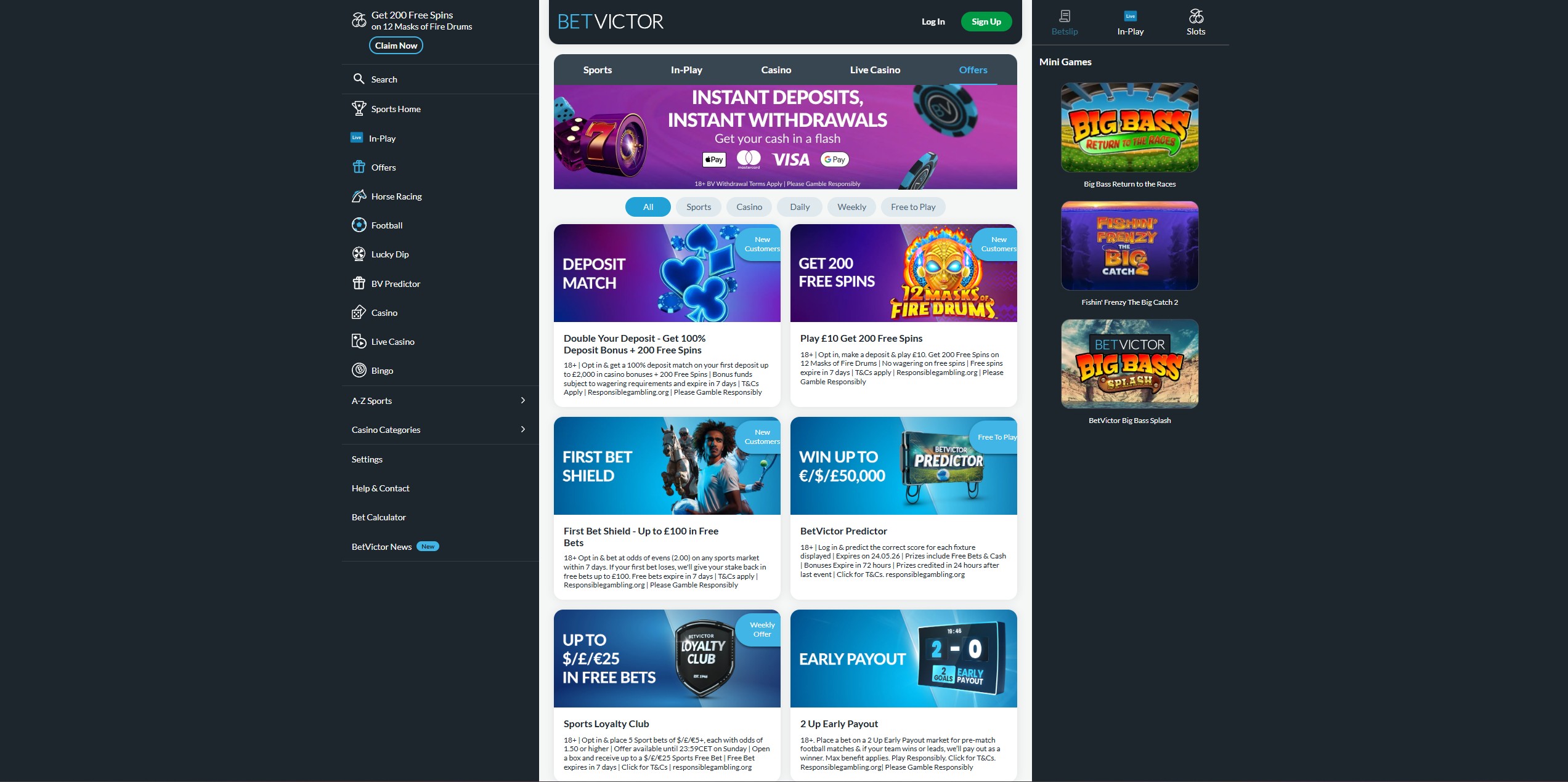Click the Instant Deposits promo banner

(x=786, y=137)
